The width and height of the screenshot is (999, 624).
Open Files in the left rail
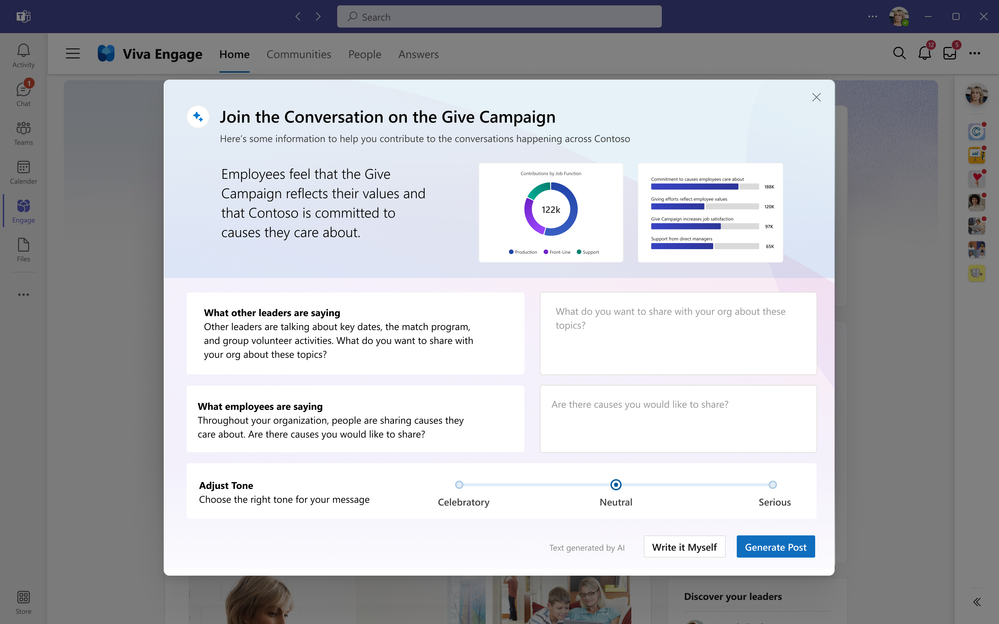coord(23,250)
